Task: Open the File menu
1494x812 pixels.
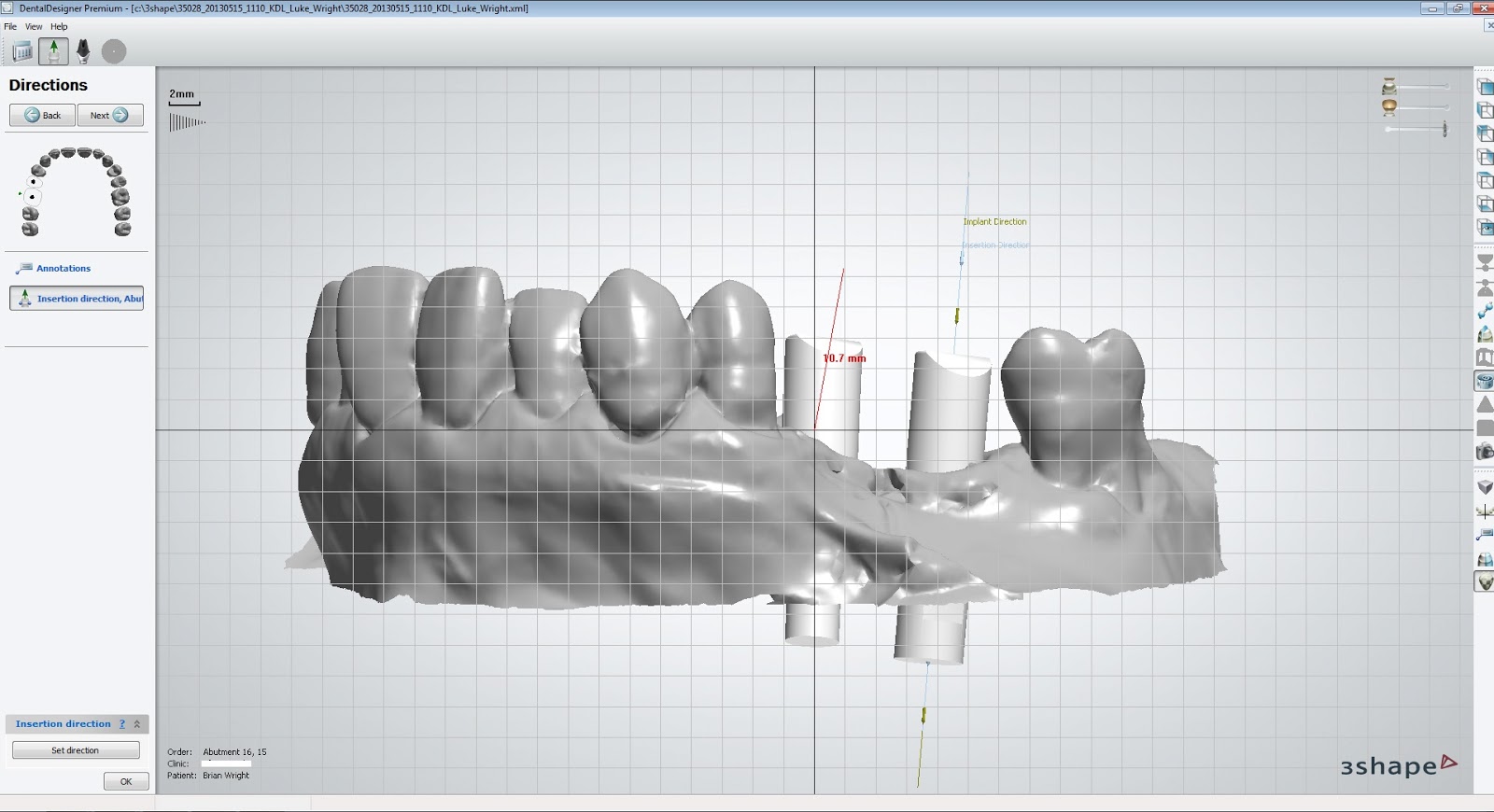Action: (x=10, y=26)
